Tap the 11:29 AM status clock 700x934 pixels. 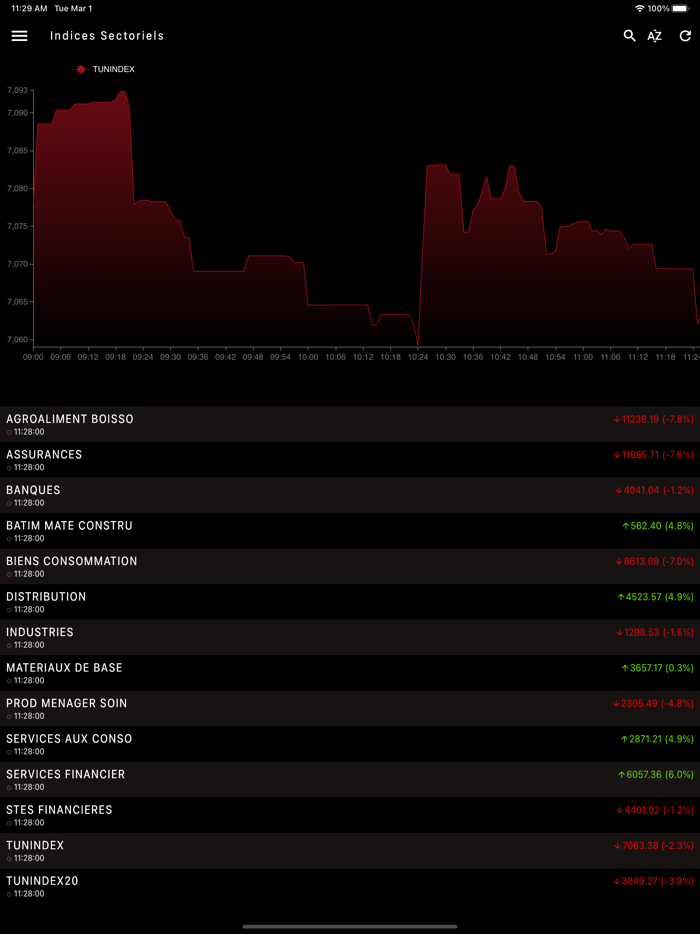pos(29,8)
